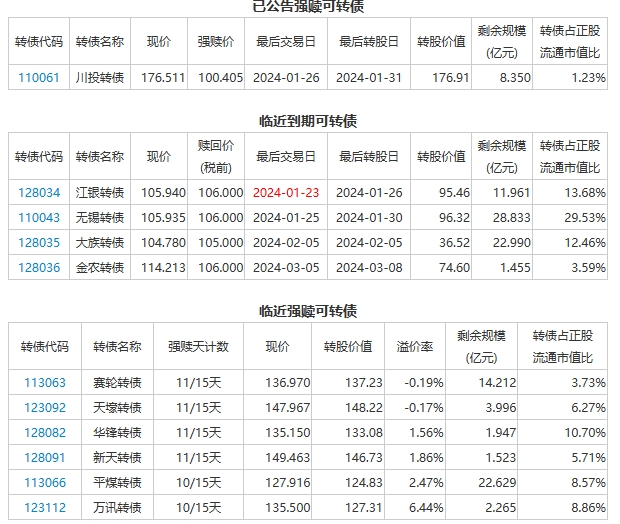Open bond code link 128035

pyautogui.click(x=39, y=242)
